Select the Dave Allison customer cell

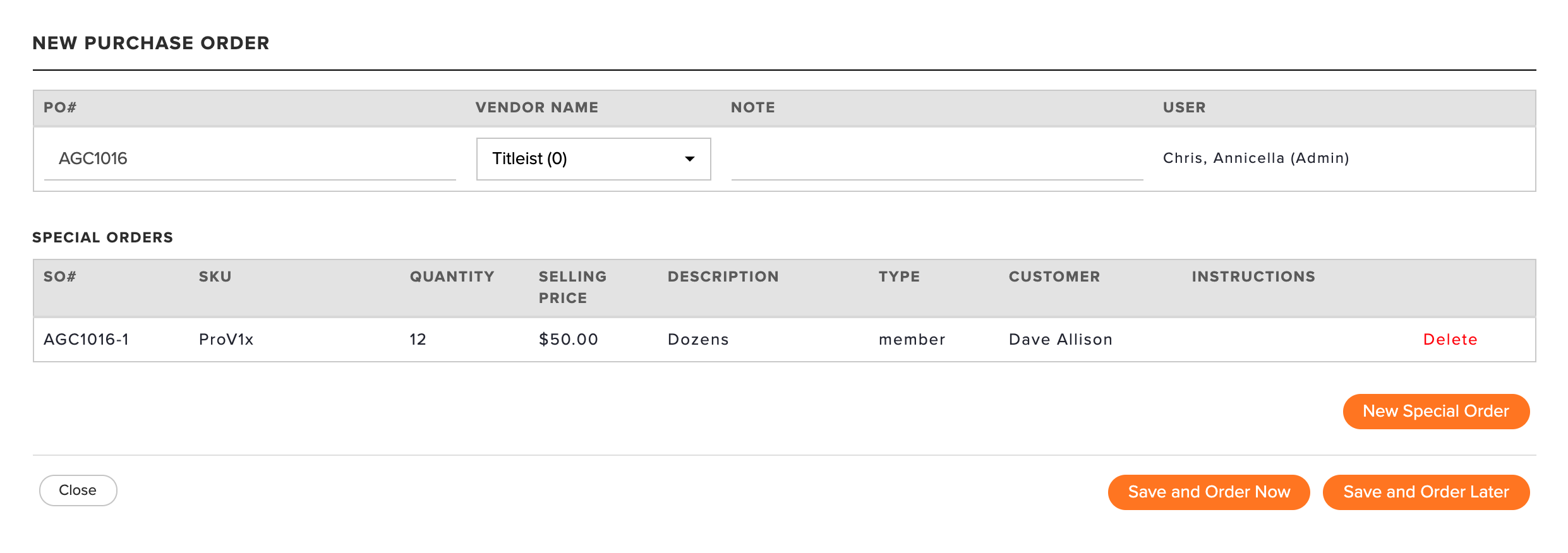(1060, 340)
